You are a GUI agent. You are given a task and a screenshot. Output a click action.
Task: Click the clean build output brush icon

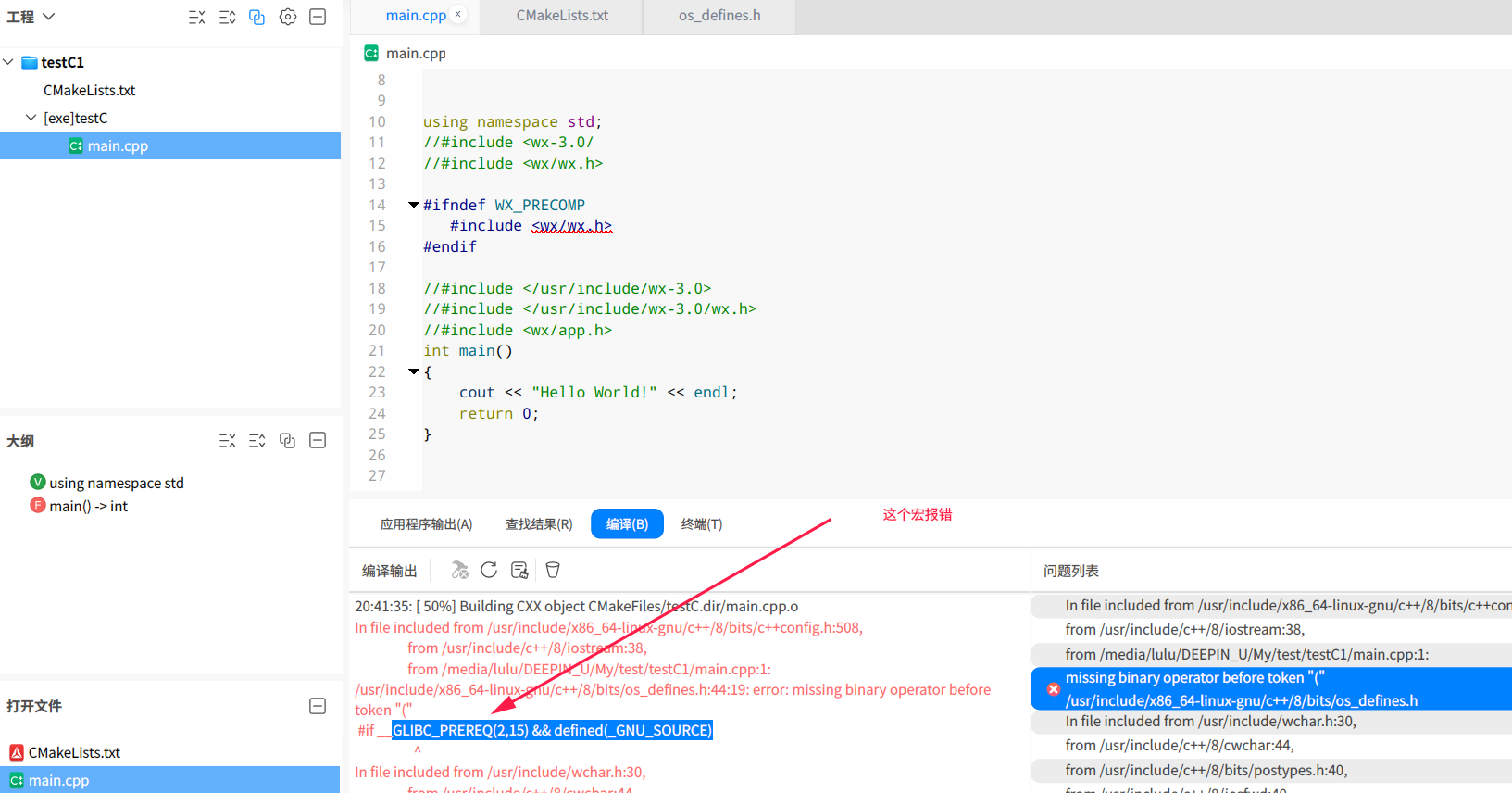click(519, 570)
